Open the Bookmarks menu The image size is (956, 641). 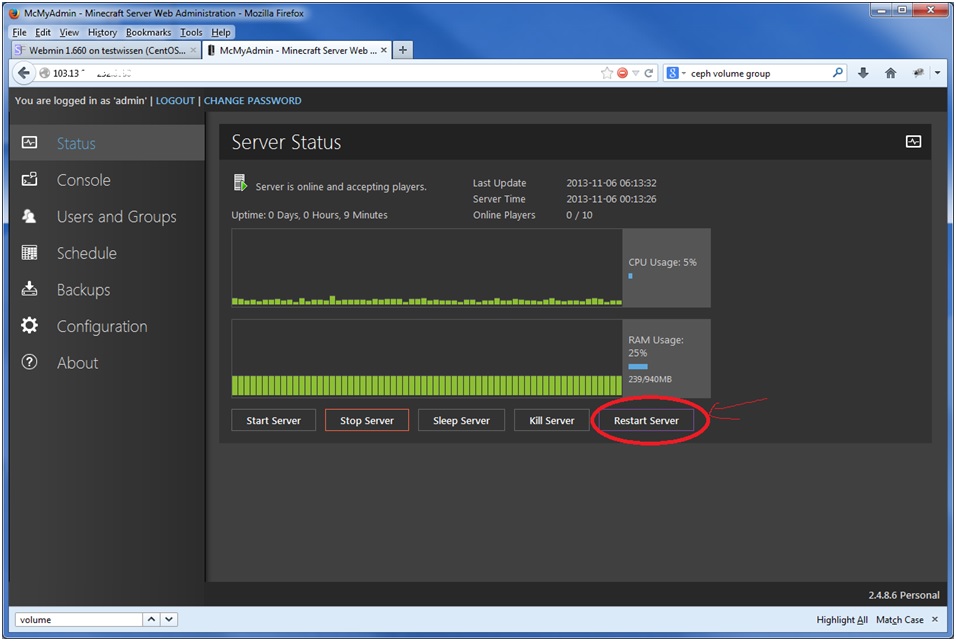pos(148,32)
